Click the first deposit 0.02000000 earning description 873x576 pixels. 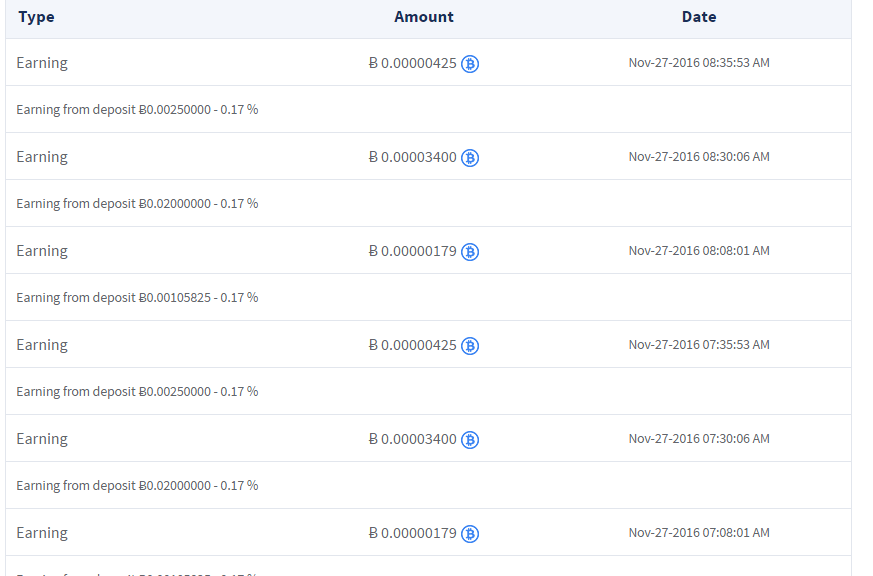(x=137, y=204)
